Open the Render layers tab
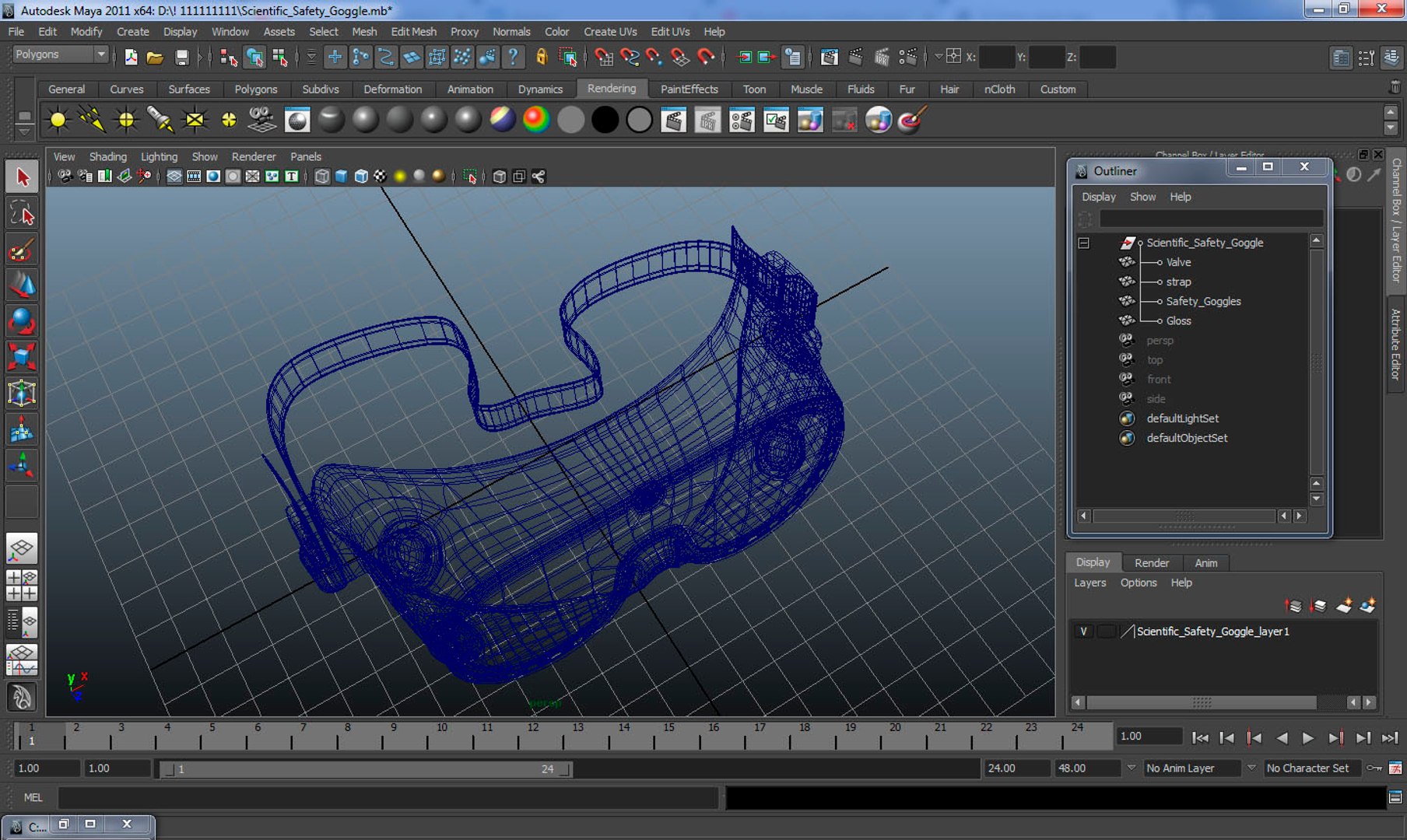 click(x=1151, y=563)
